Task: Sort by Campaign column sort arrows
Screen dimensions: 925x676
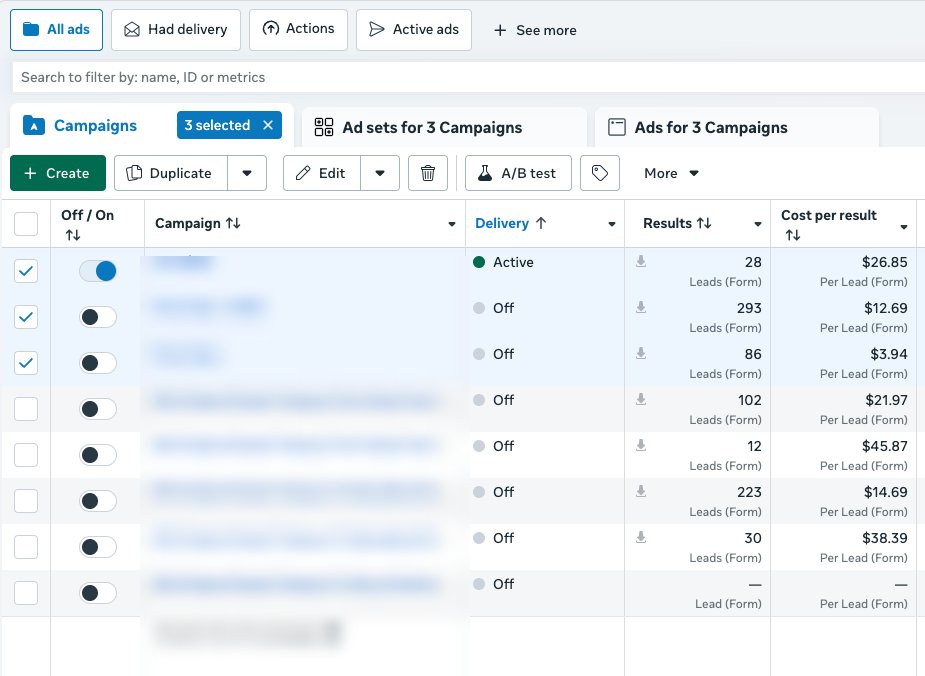Action: 233,223
